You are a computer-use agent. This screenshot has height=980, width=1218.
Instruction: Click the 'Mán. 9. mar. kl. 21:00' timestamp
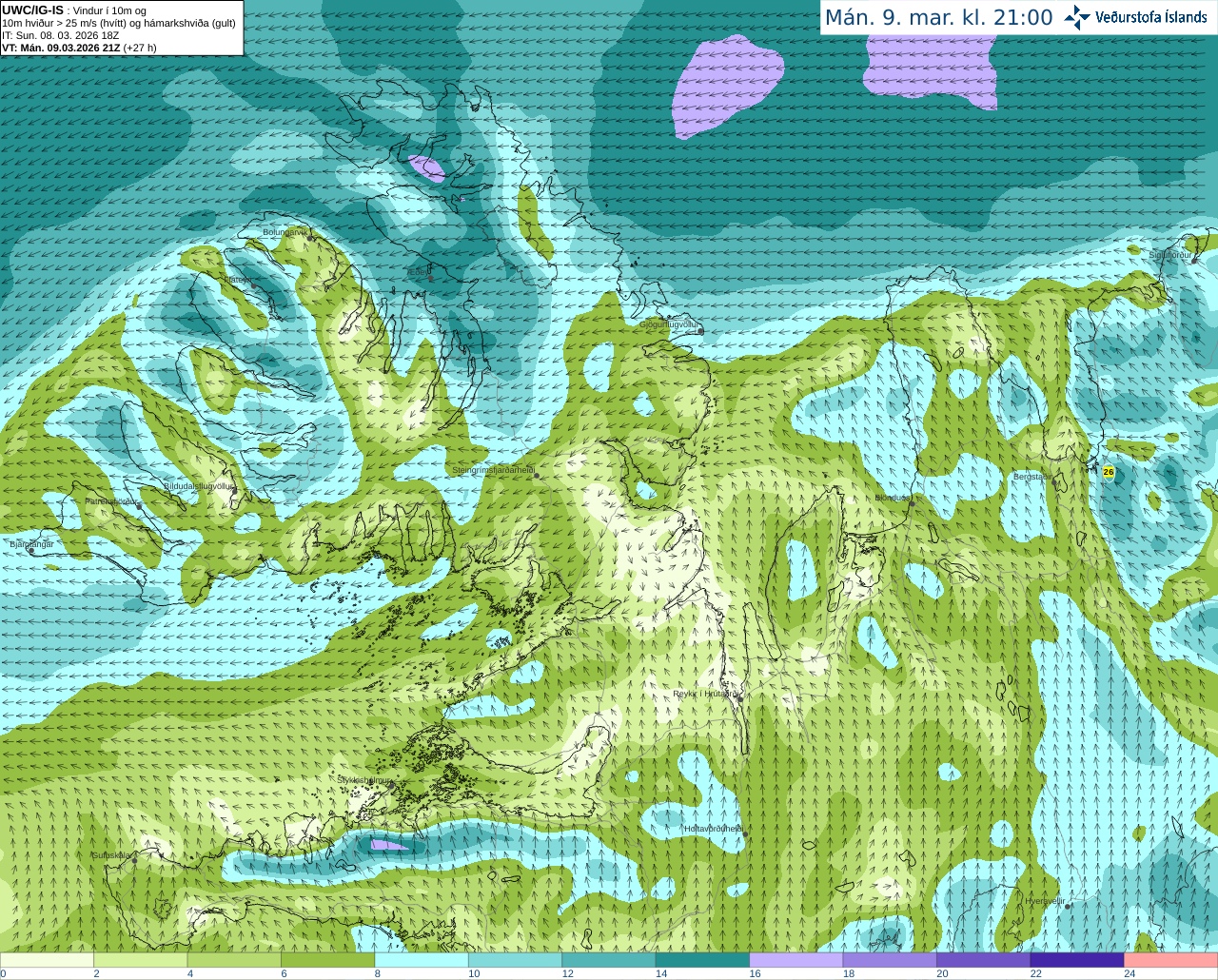pos(938,18)
